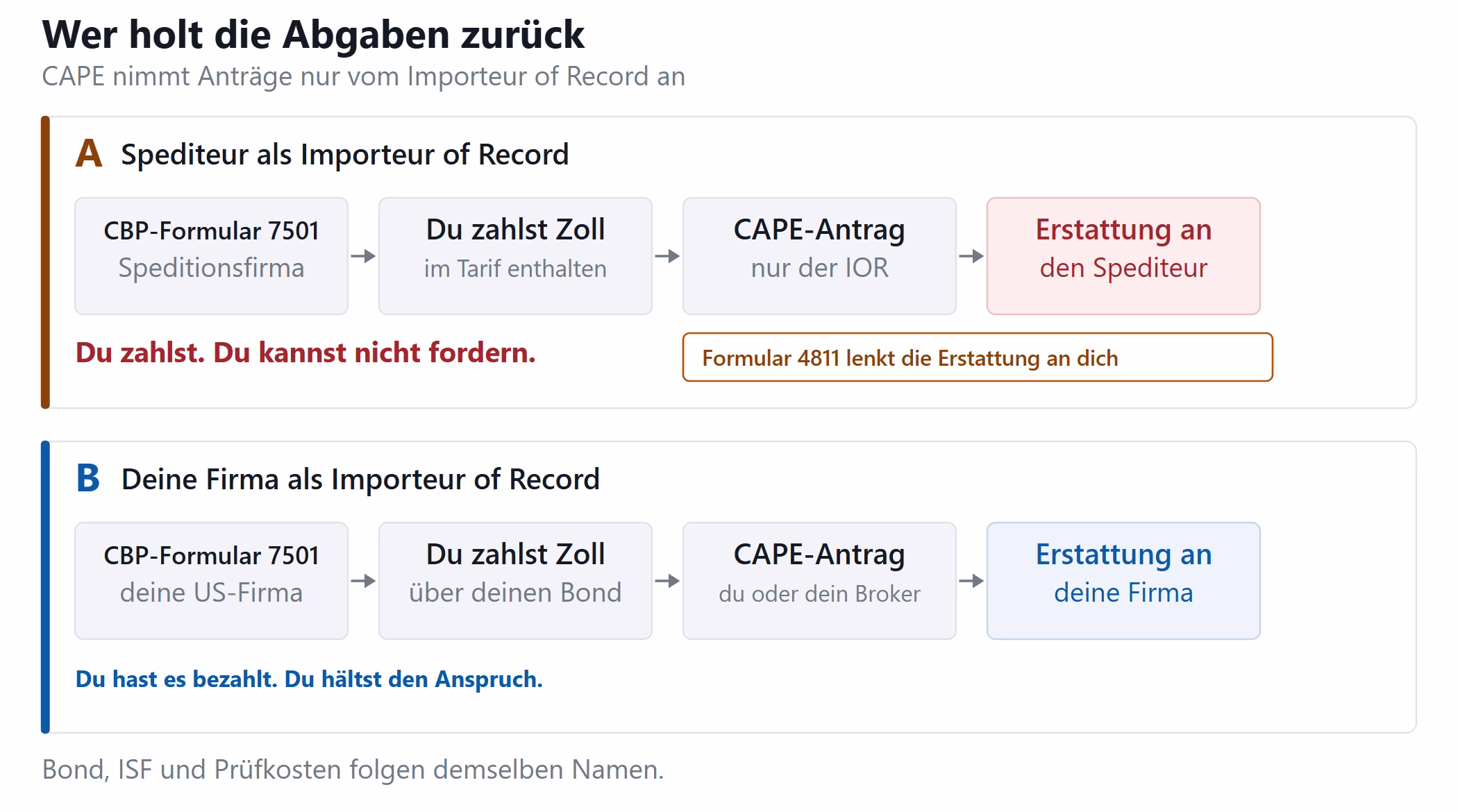The image size is (1458, 812).
Task: Click the red 'Erstattung an den Spediteur' box
Action: (x=1123, y=256)
